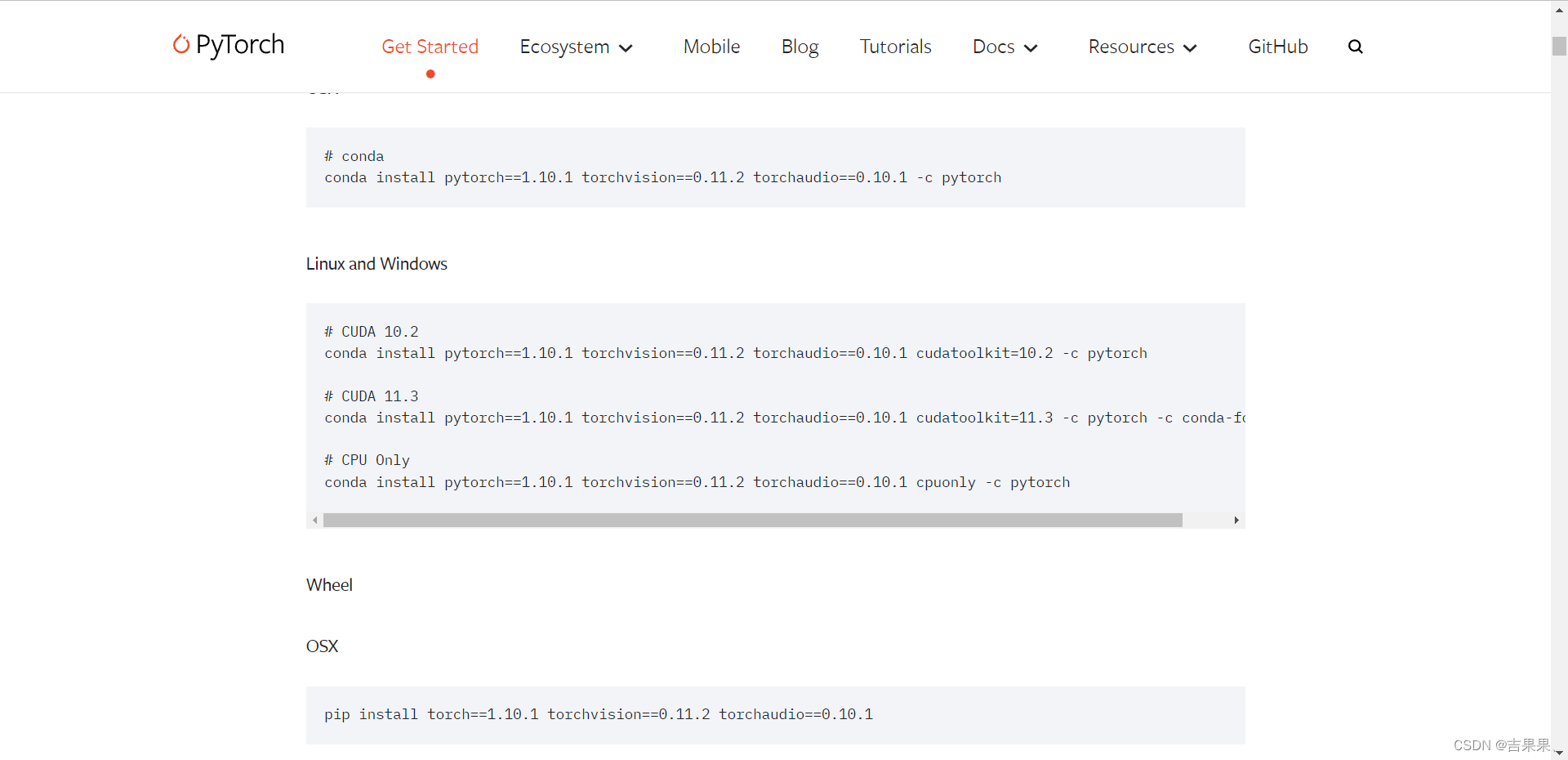Click the Resources chevron arrow icon
The height and width of the screenshot is (760, 1568).
point(1191,48)
